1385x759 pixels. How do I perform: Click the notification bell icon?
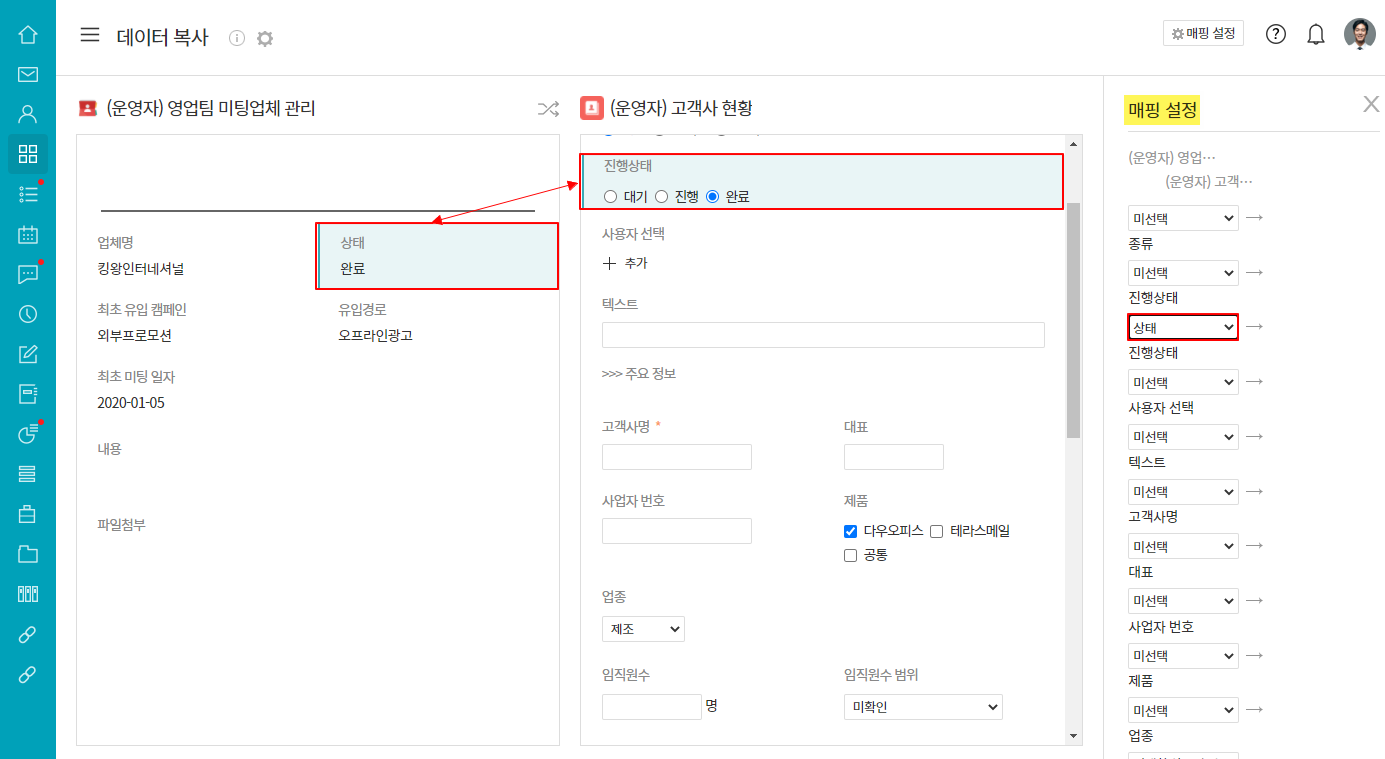pos(1316,35)
